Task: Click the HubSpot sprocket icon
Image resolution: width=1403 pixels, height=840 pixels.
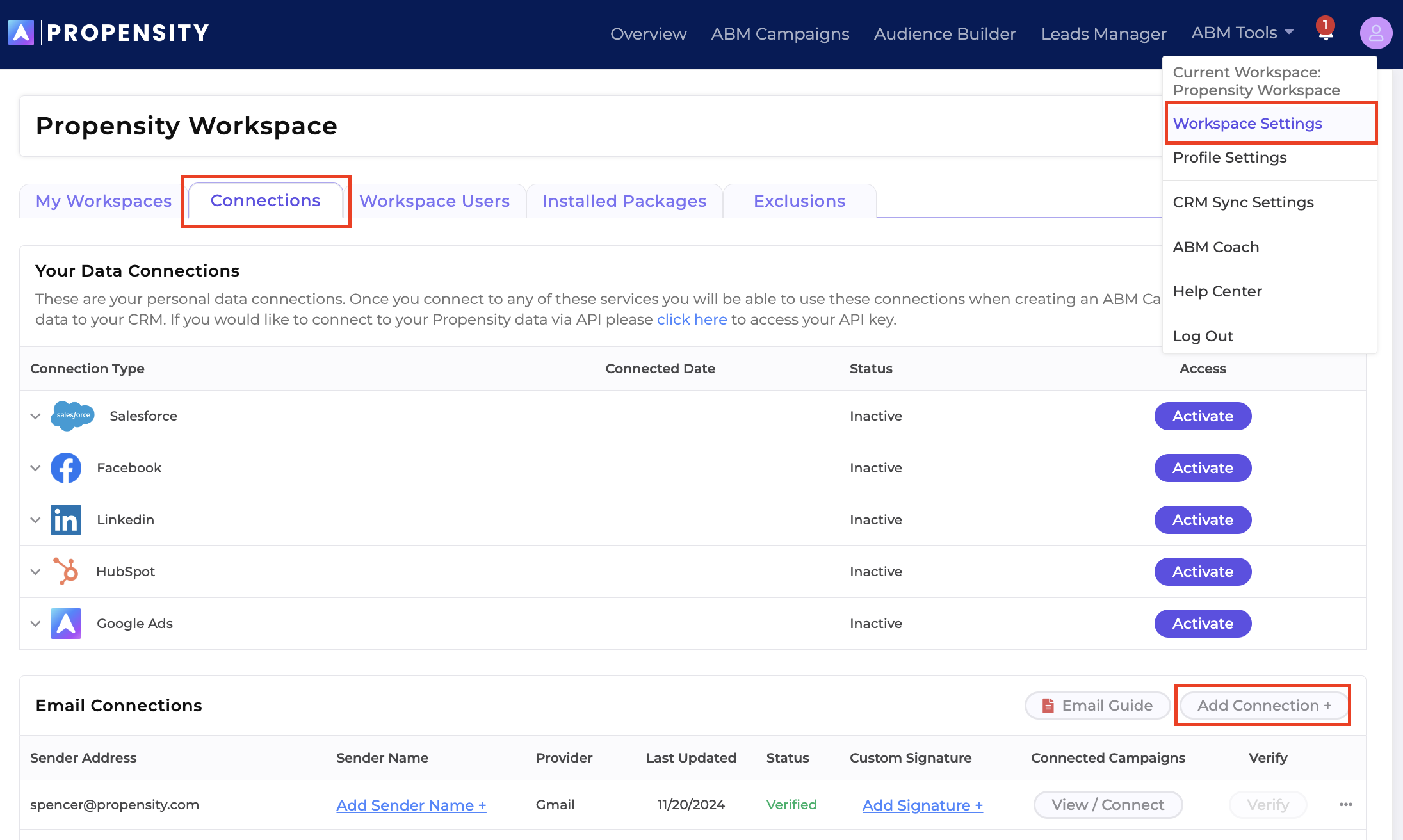Action: [x=66, y=572]
